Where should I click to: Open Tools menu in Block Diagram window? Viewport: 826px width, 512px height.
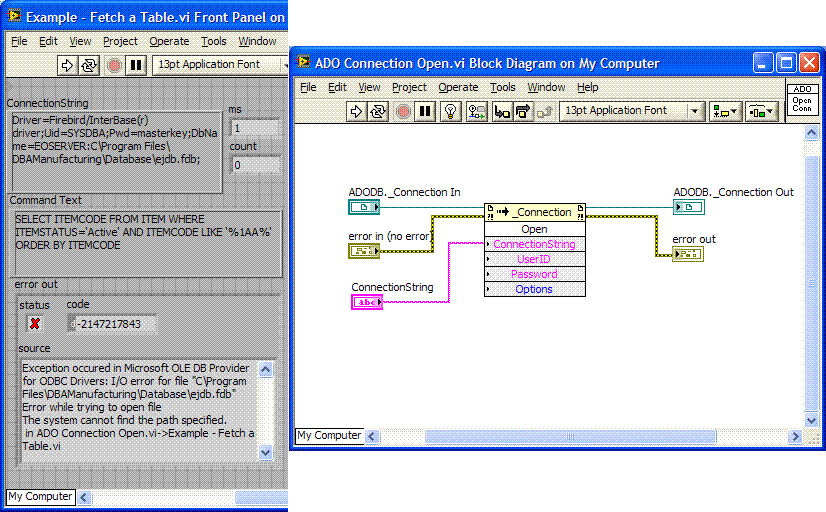tap(503, 87)
